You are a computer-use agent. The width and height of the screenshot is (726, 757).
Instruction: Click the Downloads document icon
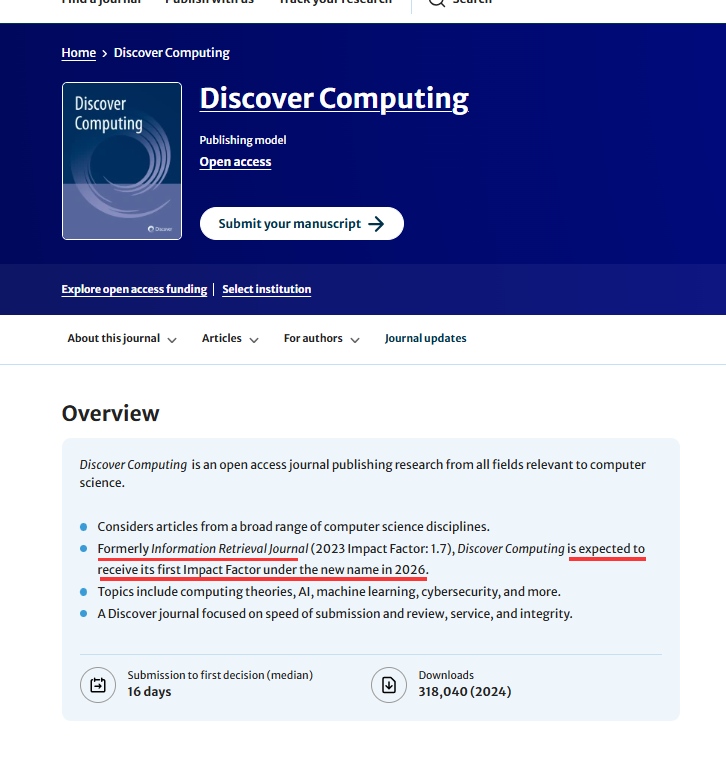pos(389,685)
